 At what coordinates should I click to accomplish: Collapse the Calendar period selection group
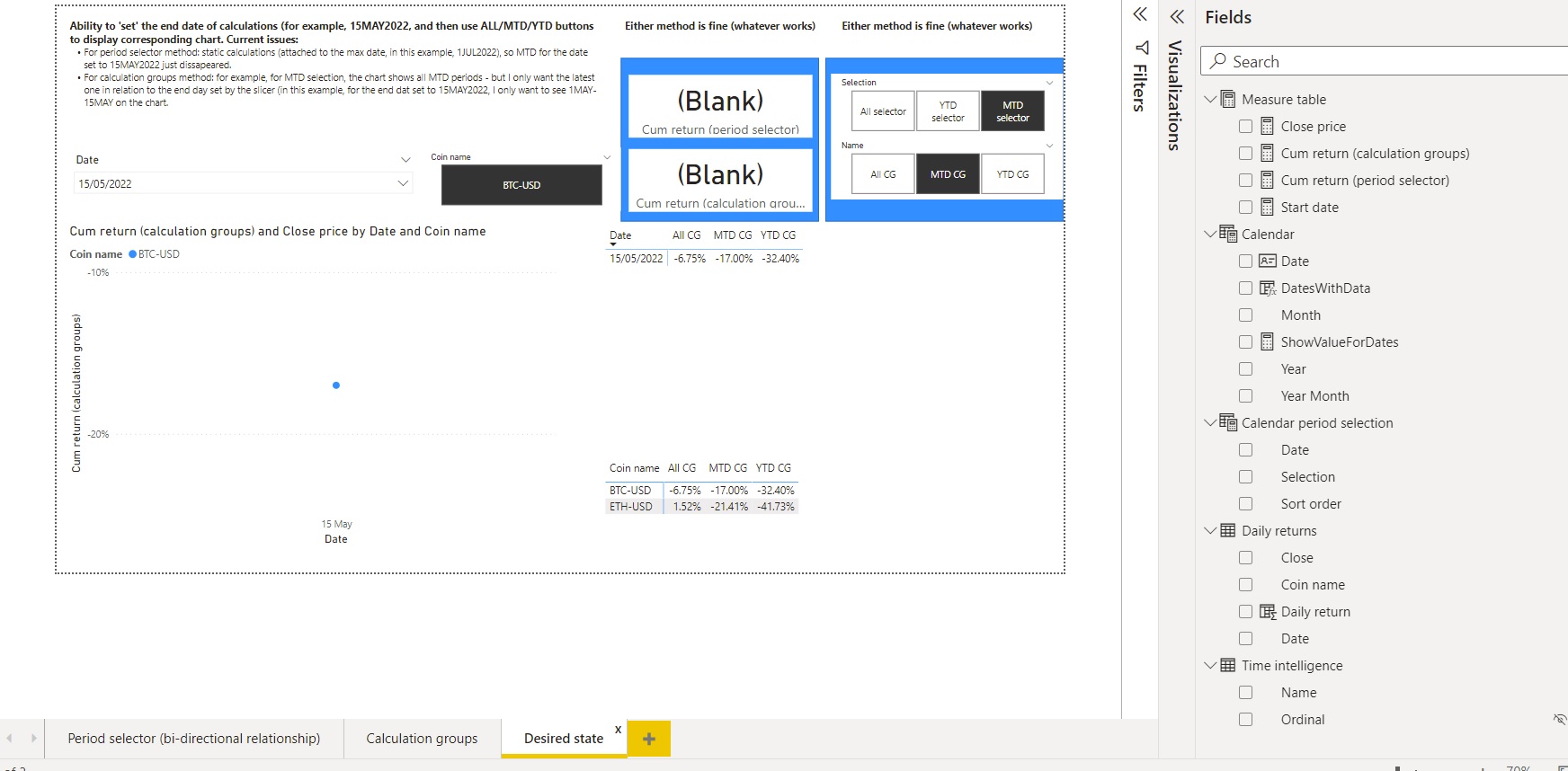tap(1210, 422)
